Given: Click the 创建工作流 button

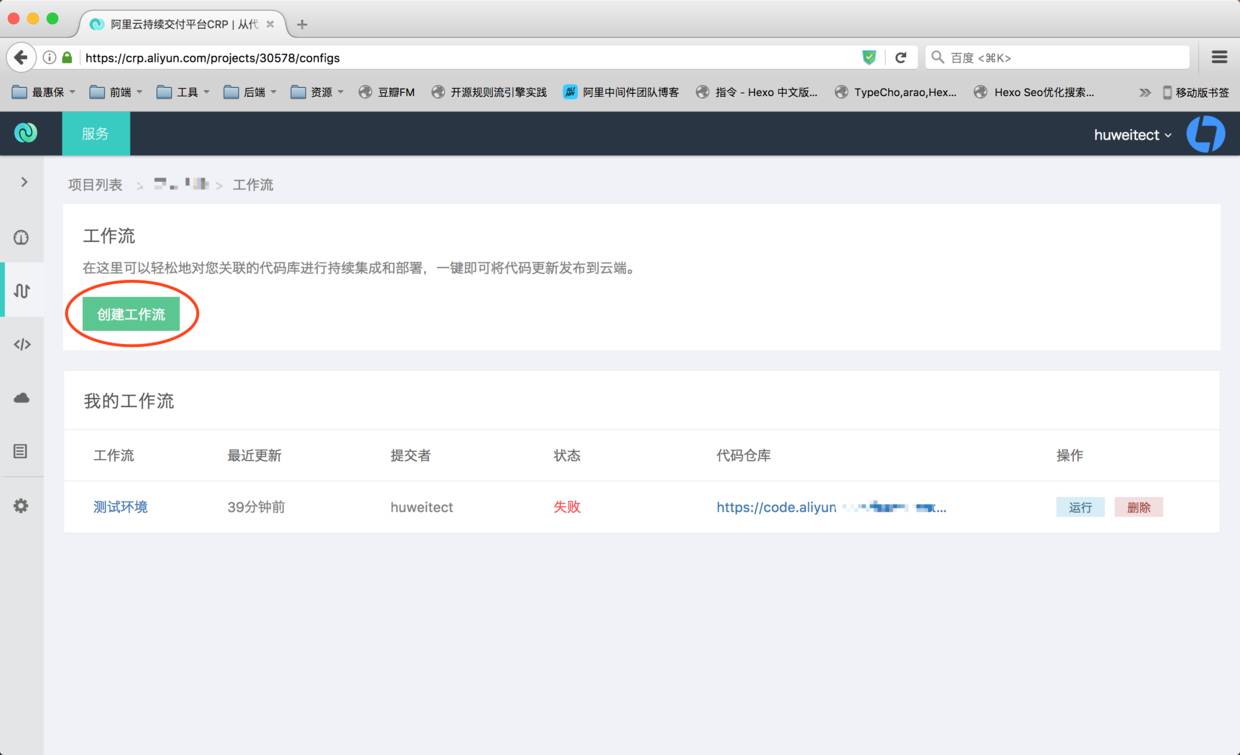Looking at the screenshot, I should coord(131,314).
